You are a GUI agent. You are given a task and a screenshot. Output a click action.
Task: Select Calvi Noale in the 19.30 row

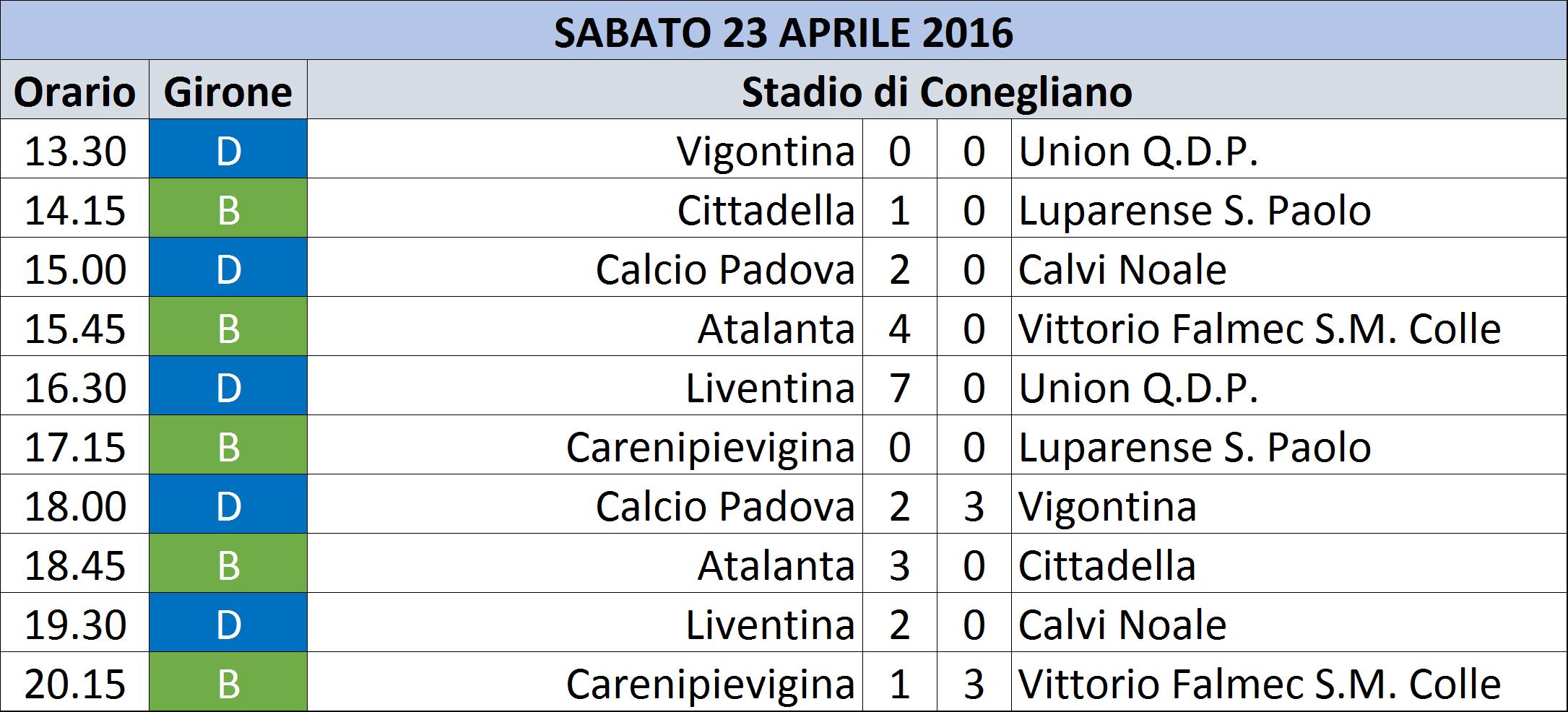(1122, 625)
